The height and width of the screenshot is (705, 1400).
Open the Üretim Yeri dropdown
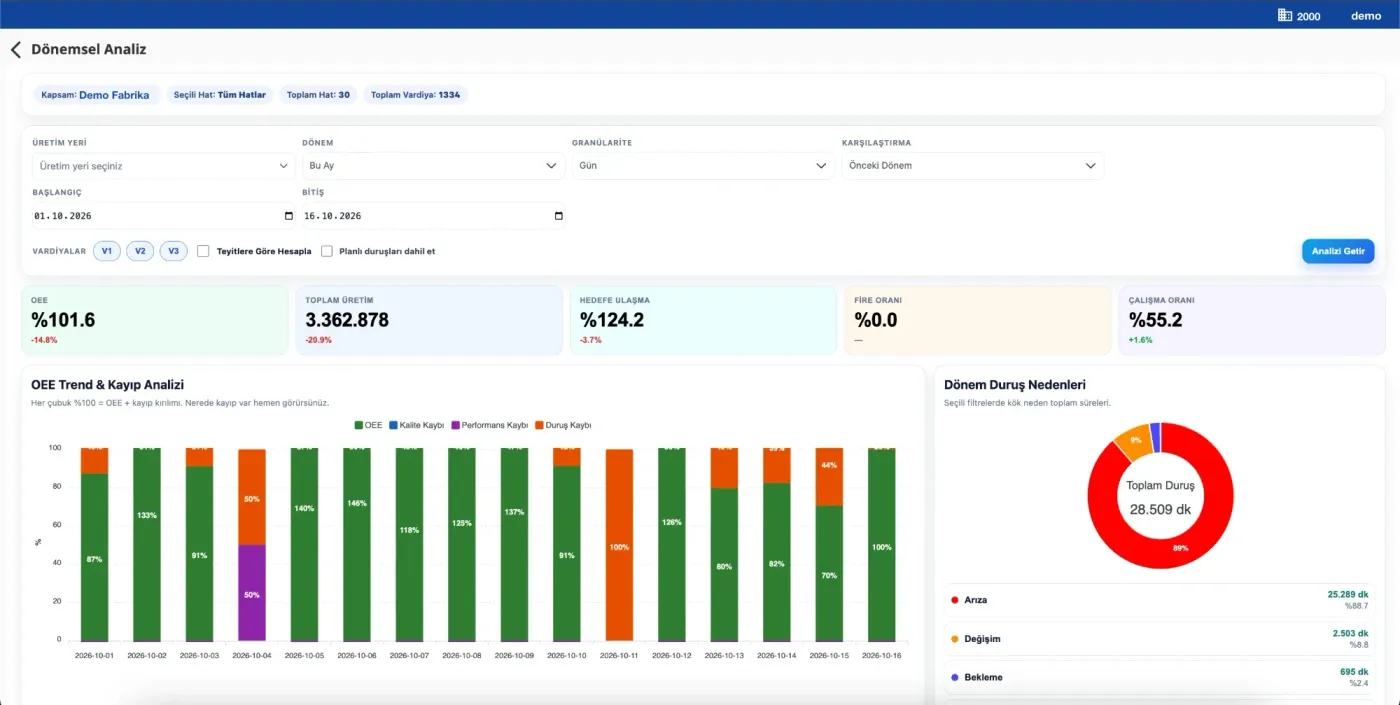163,166
